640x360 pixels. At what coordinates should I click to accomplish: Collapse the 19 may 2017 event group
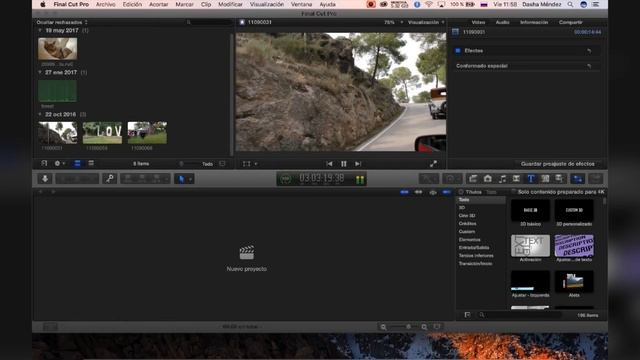40,30
